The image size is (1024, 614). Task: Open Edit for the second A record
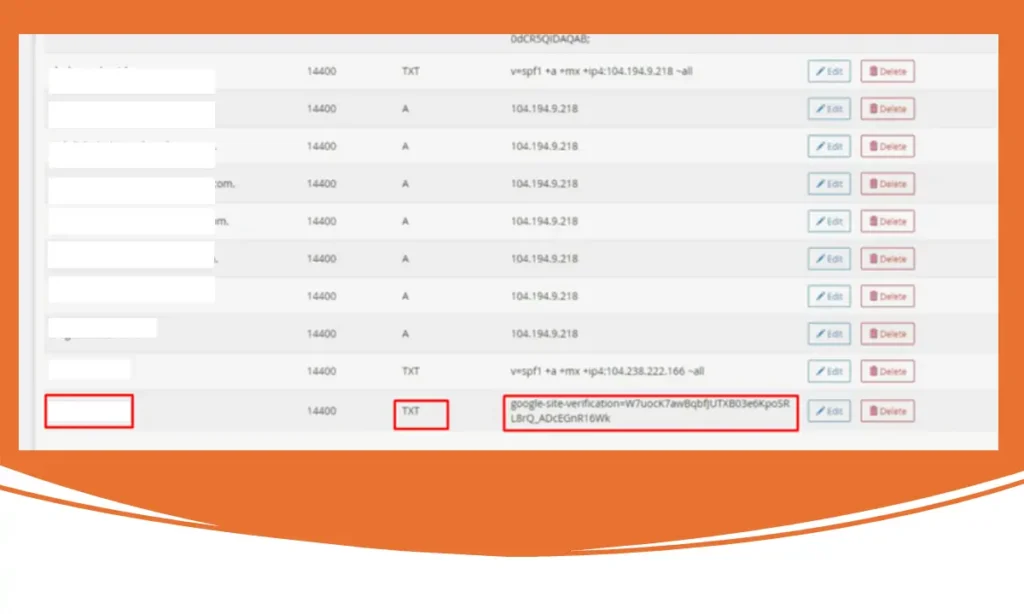click(829, 146)
